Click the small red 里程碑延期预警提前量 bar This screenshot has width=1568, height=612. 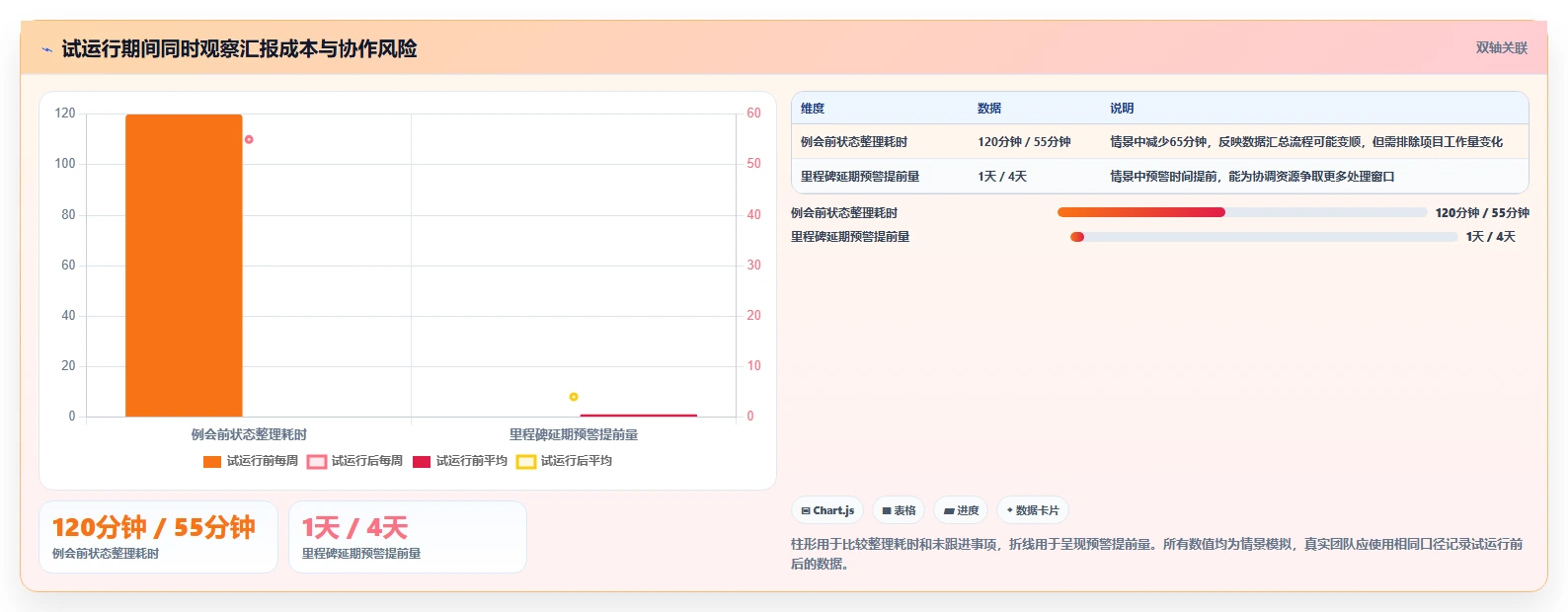tap(638, 416)
